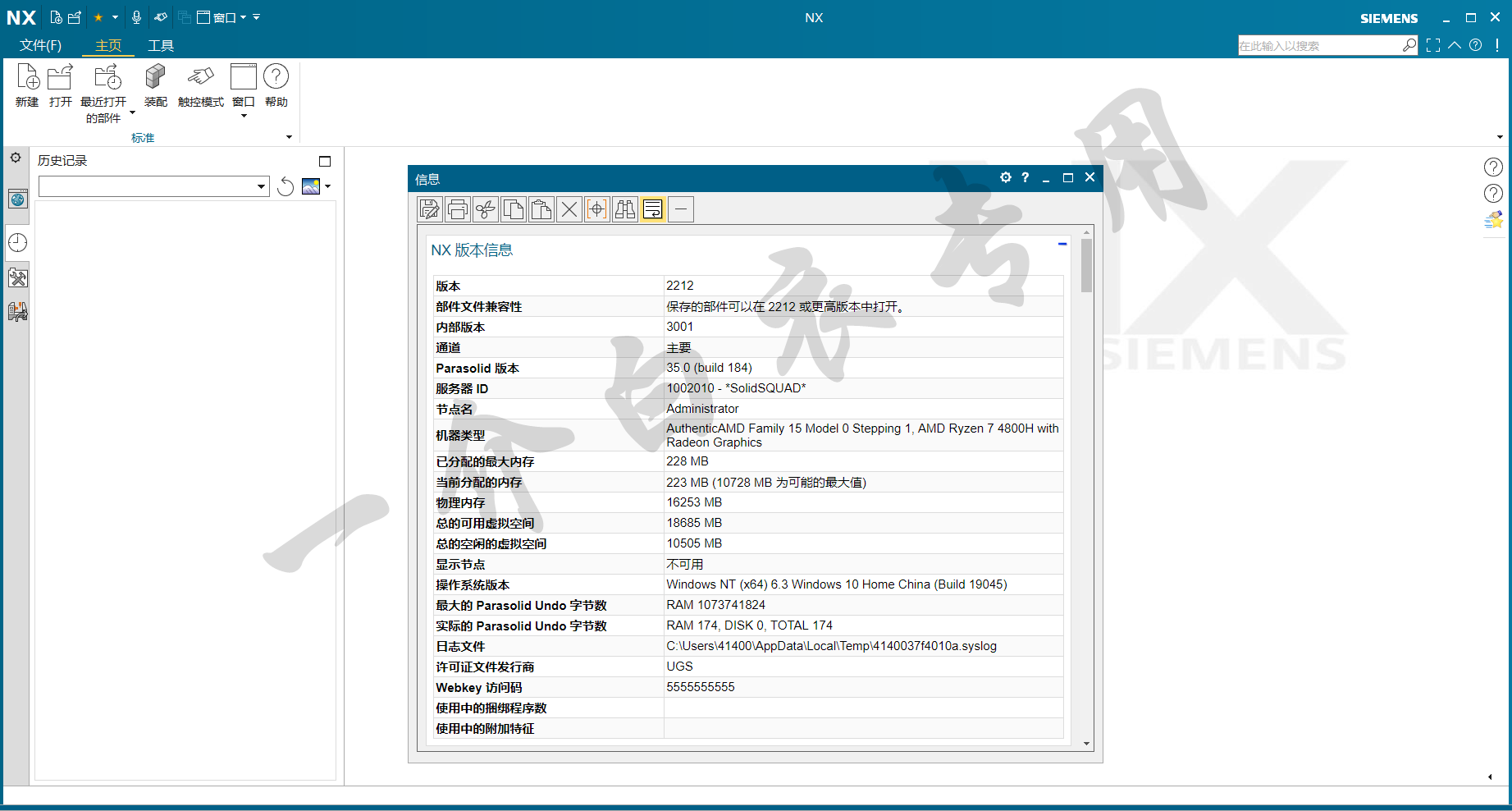Click the small New icon in the title bar

56,17
